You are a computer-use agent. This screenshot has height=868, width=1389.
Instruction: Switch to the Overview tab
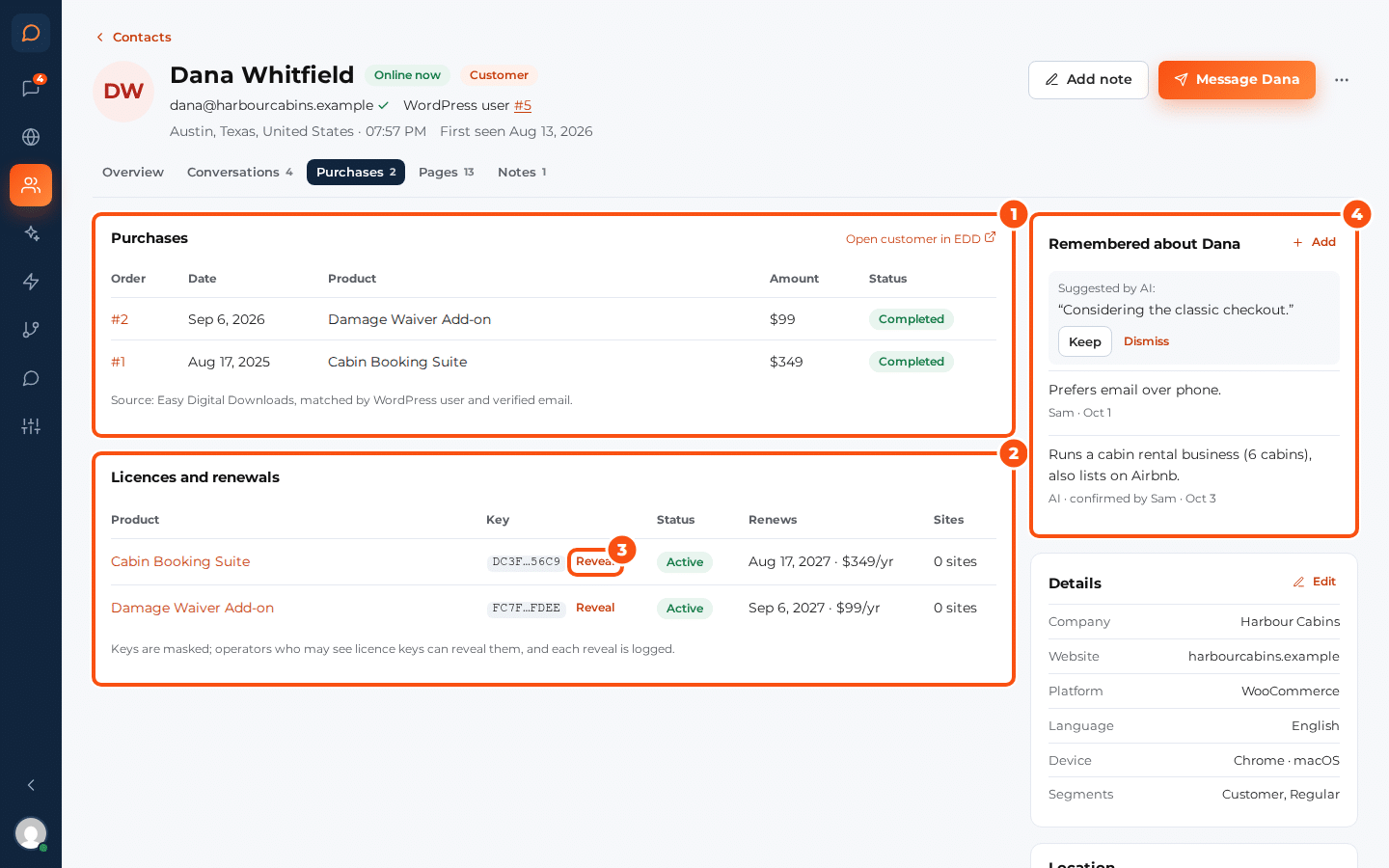click(x=133, y=172)
